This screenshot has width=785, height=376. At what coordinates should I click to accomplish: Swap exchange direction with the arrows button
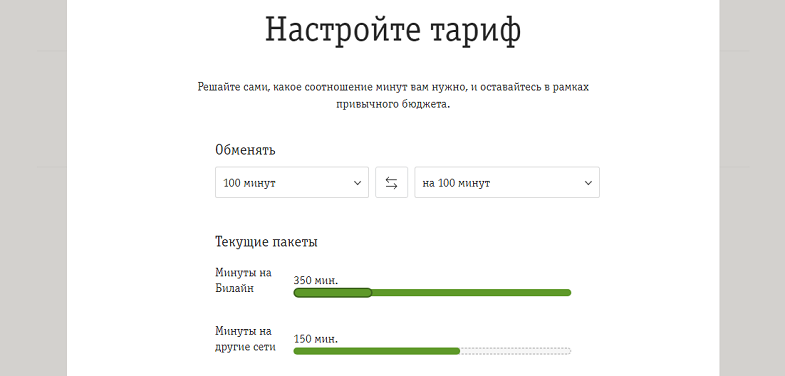point(391,182)
